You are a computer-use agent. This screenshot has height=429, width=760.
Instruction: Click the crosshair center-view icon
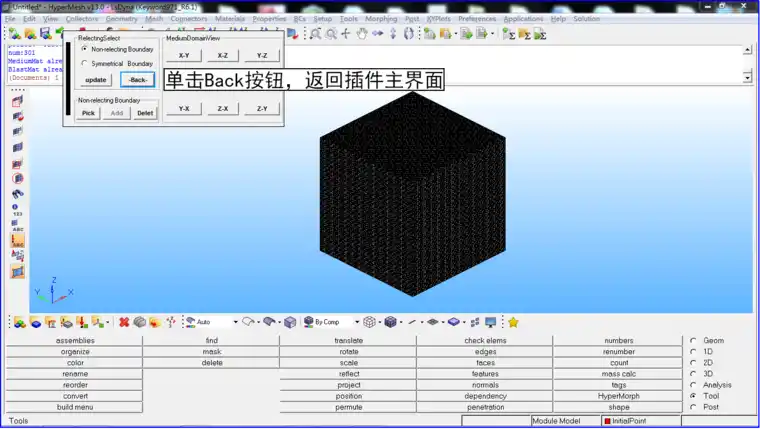pyautogui.click(x=346, y=33)
